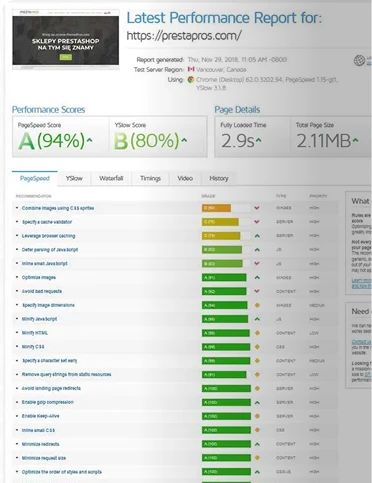Click the arrow next to Total Page Size 2.11MB
The image size is (372, 483).
tap(355, 140)
